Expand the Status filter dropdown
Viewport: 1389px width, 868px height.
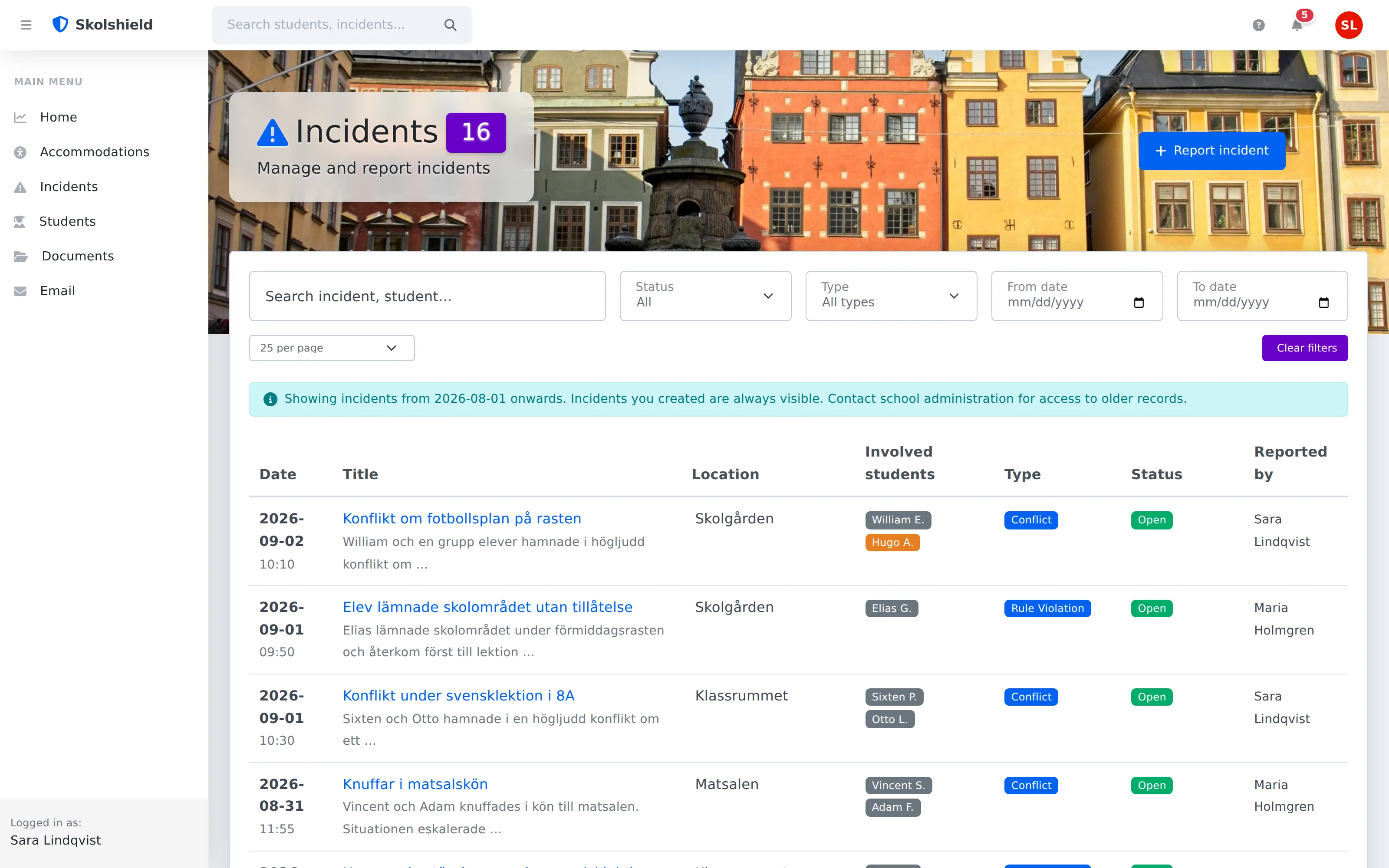pos(705,296)
